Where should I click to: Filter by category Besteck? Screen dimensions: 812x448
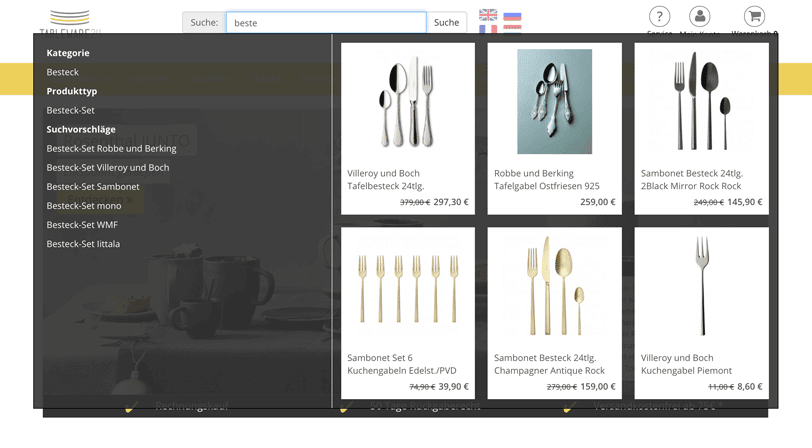click(x=63, y=72)
